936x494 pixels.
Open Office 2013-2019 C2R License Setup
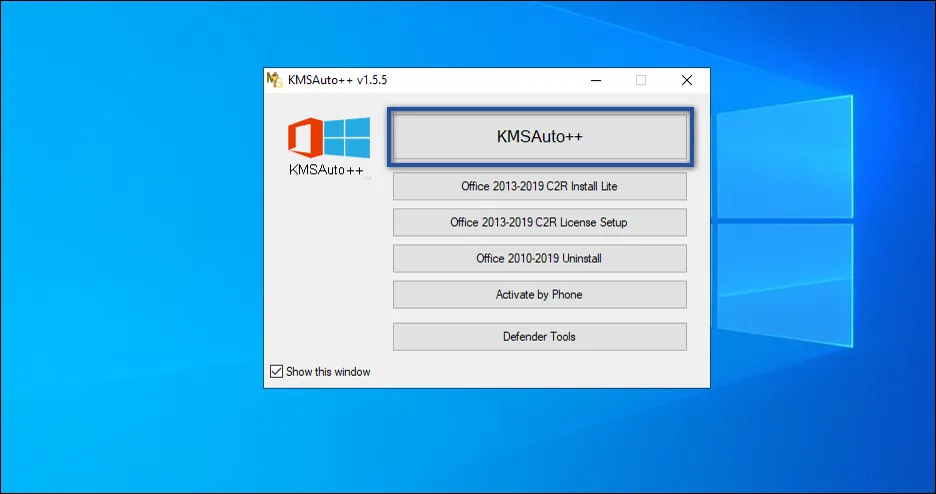click(x=539, y=222)
